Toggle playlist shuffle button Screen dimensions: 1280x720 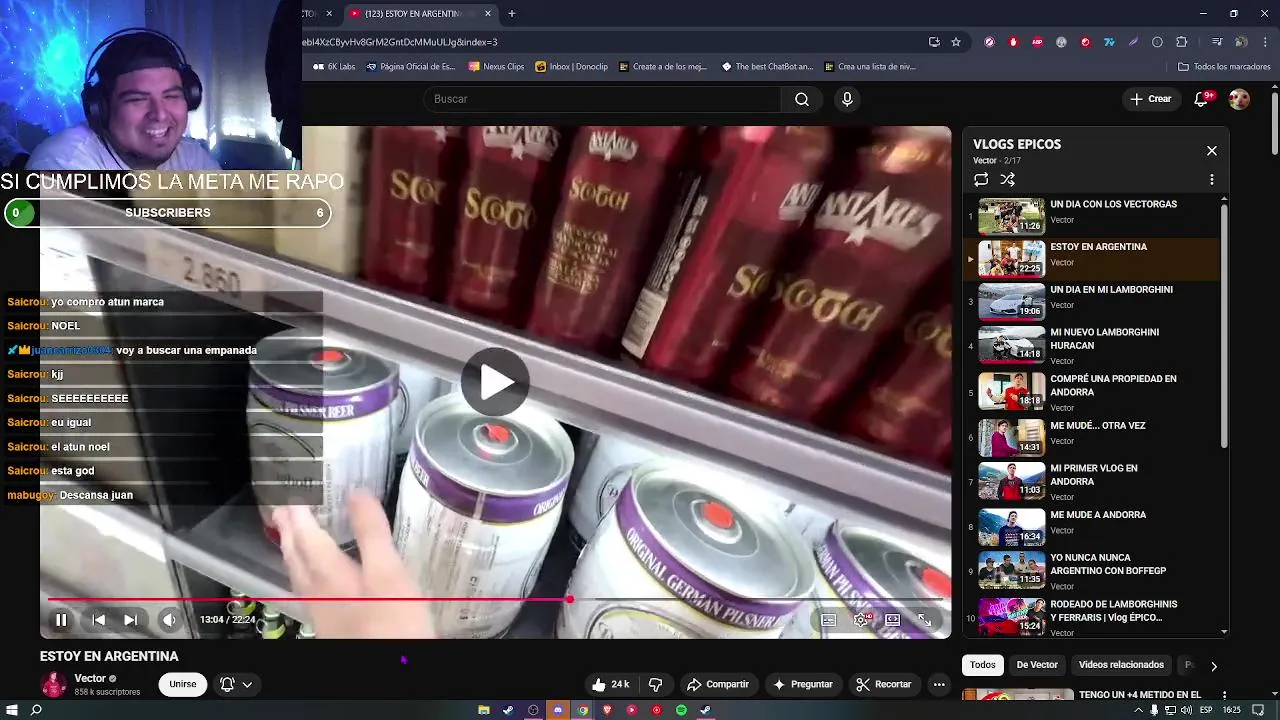click(1008, 180)
